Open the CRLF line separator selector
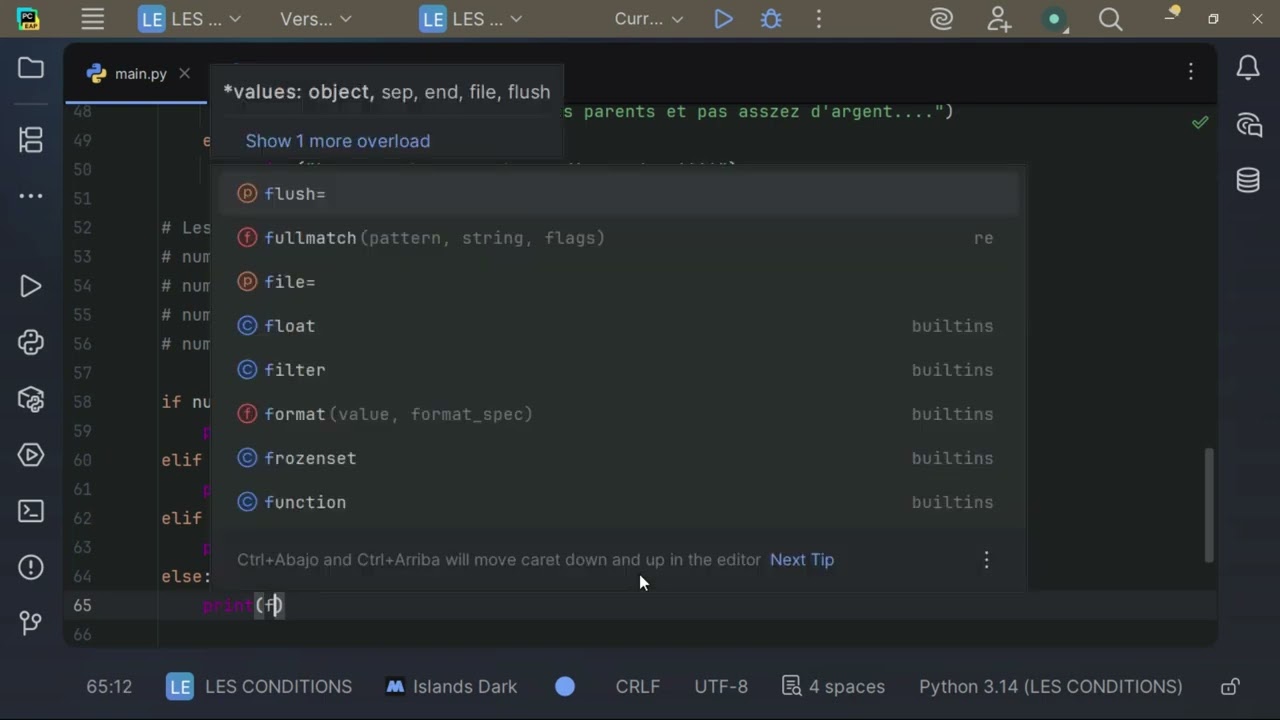This screenshot has height=720, width=1280. (638, 687)
